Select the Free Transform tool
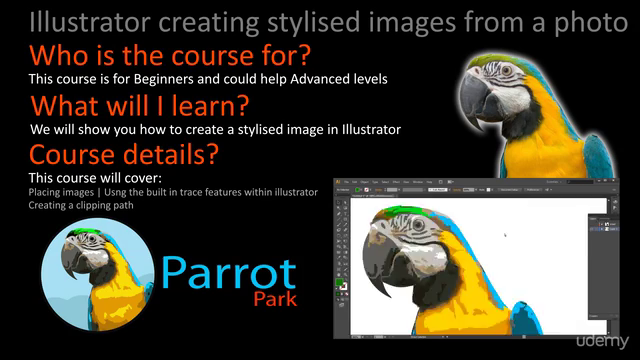The height and width of the screenshot is (360, 640). pos(345,241)
